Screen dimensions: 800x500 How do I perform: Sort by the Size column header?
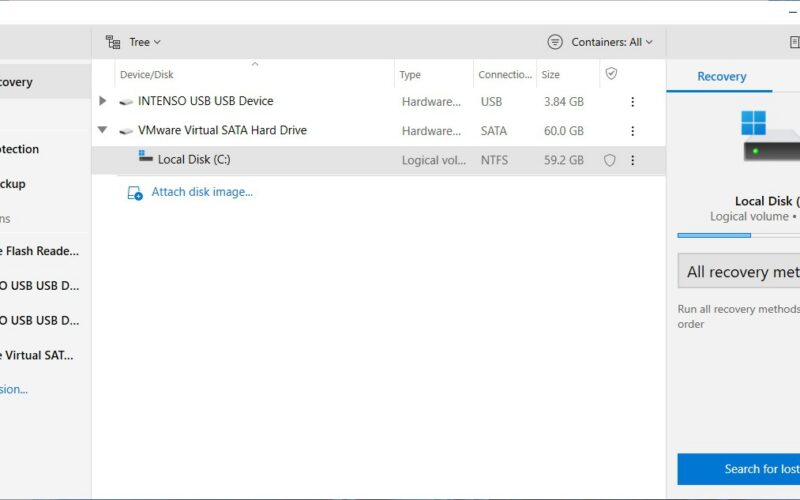(550, 74)
